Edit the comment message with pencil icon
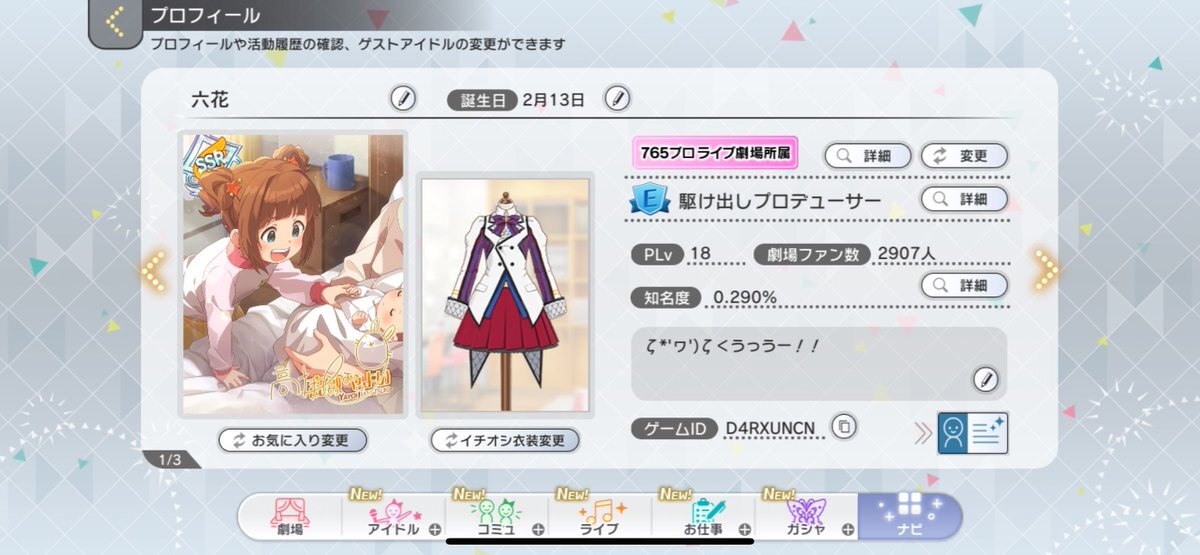1200x555 pixels. click(x=985, y=379)
